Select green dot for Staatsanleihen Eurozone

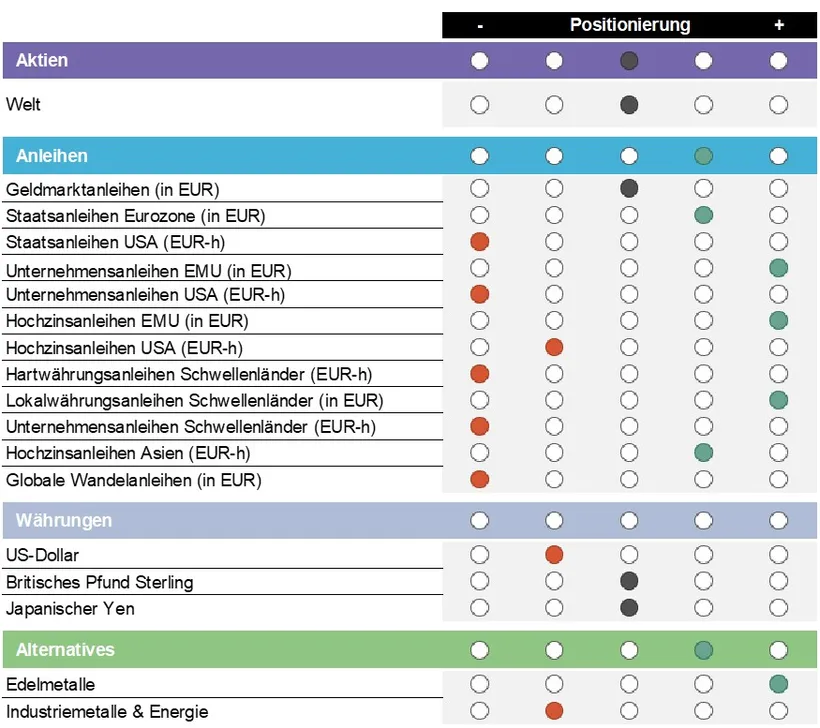[x=704, y=215]
